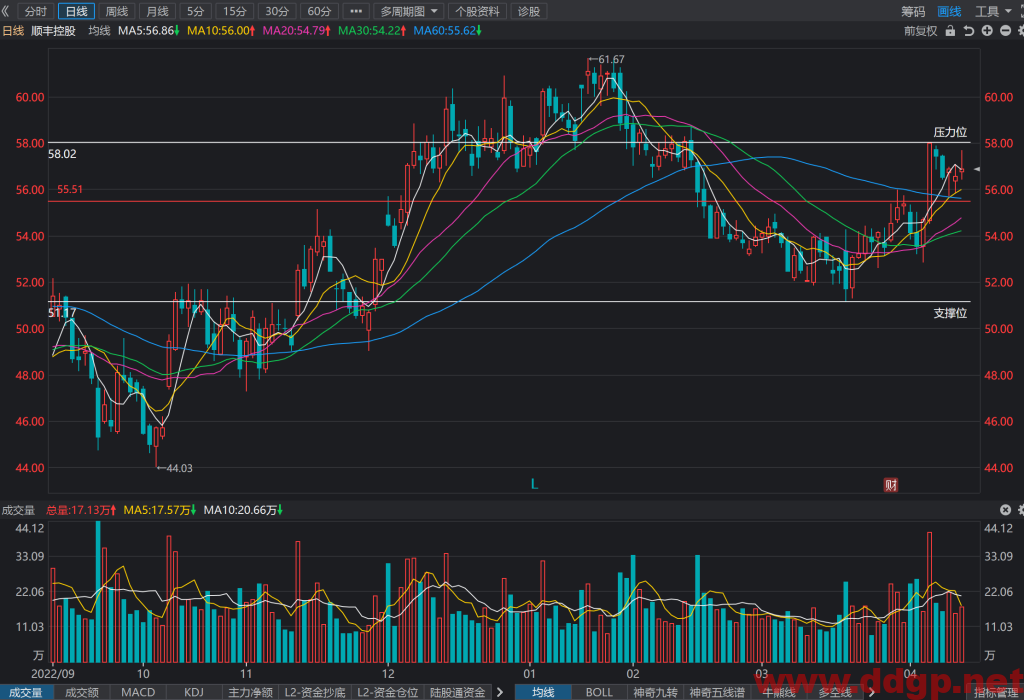This screenshot has width=1024, height=700.
Task: Click the magenta MA20:54.79 label
Action: point(296,31)
